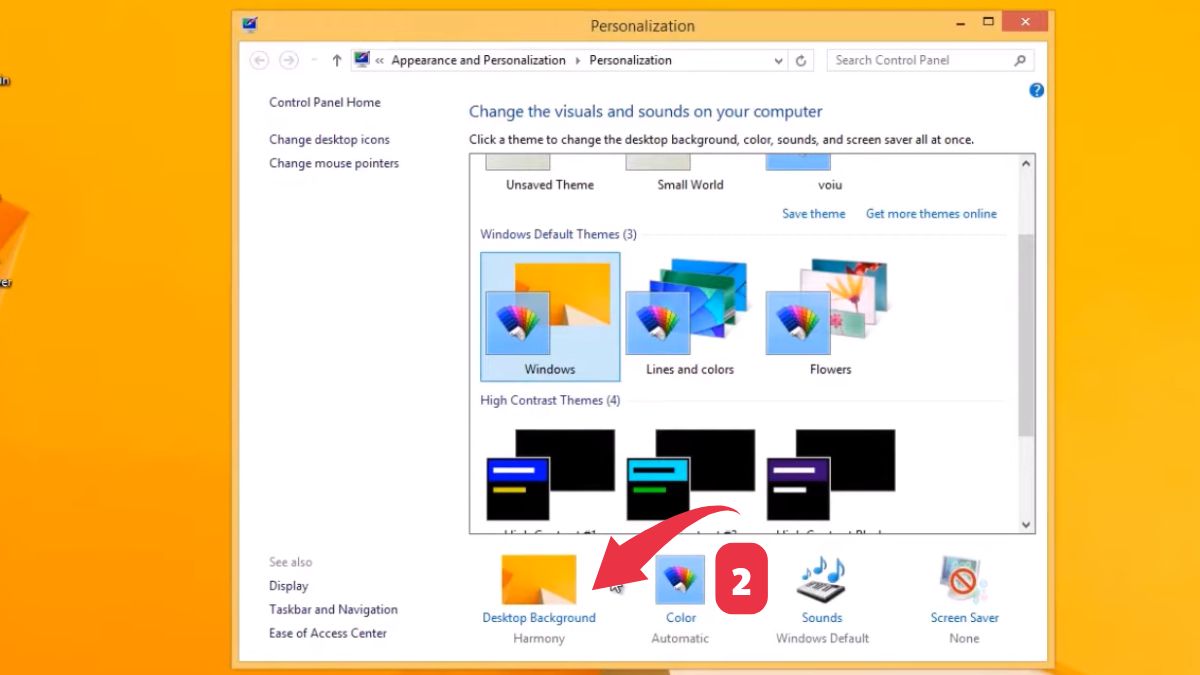This screenshot has height=675, width=1200.
Task: Click the search magnifier icon in Control Panel search
Action: click(x=1020, y=60)
